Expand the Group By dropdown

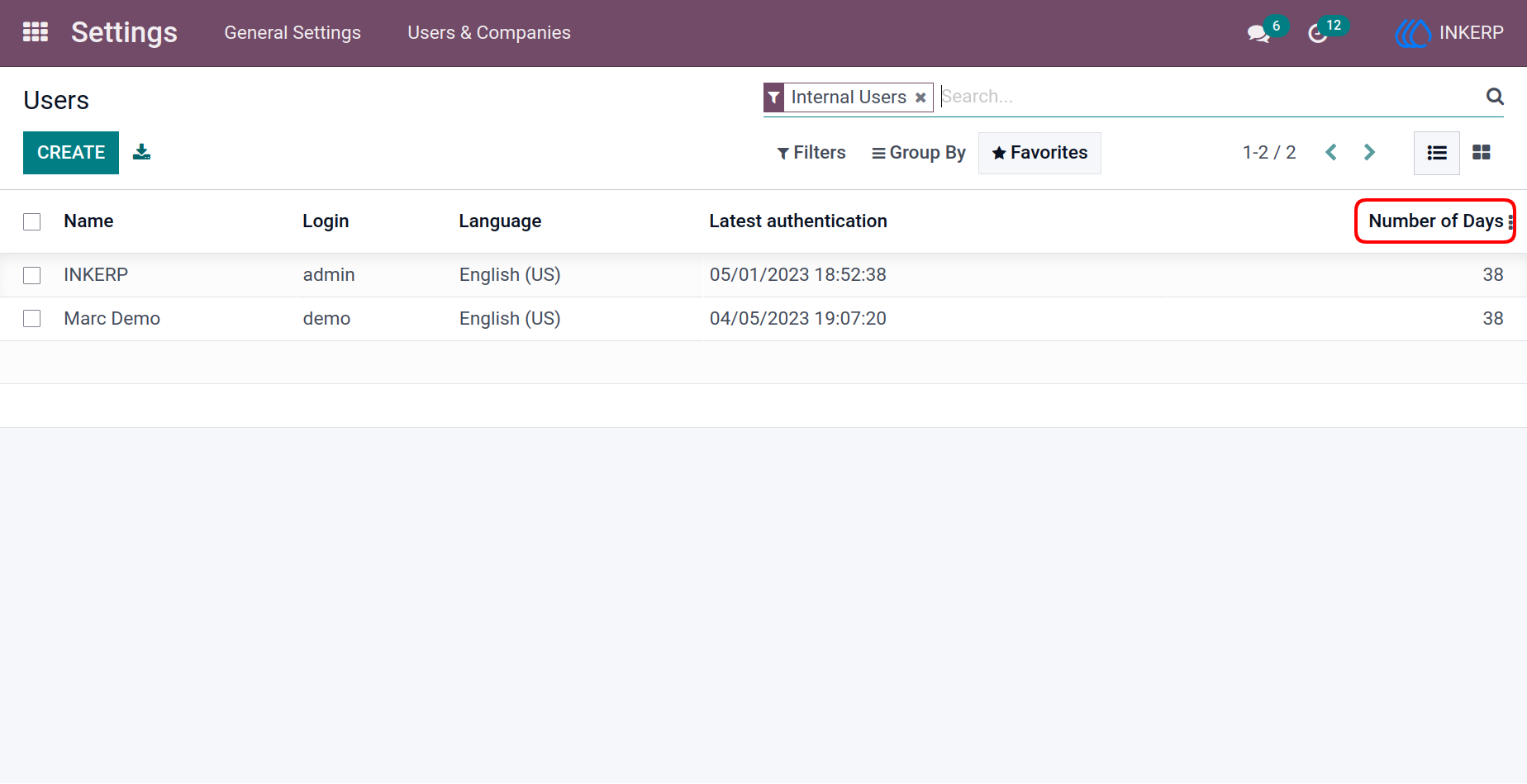[918, 153]
